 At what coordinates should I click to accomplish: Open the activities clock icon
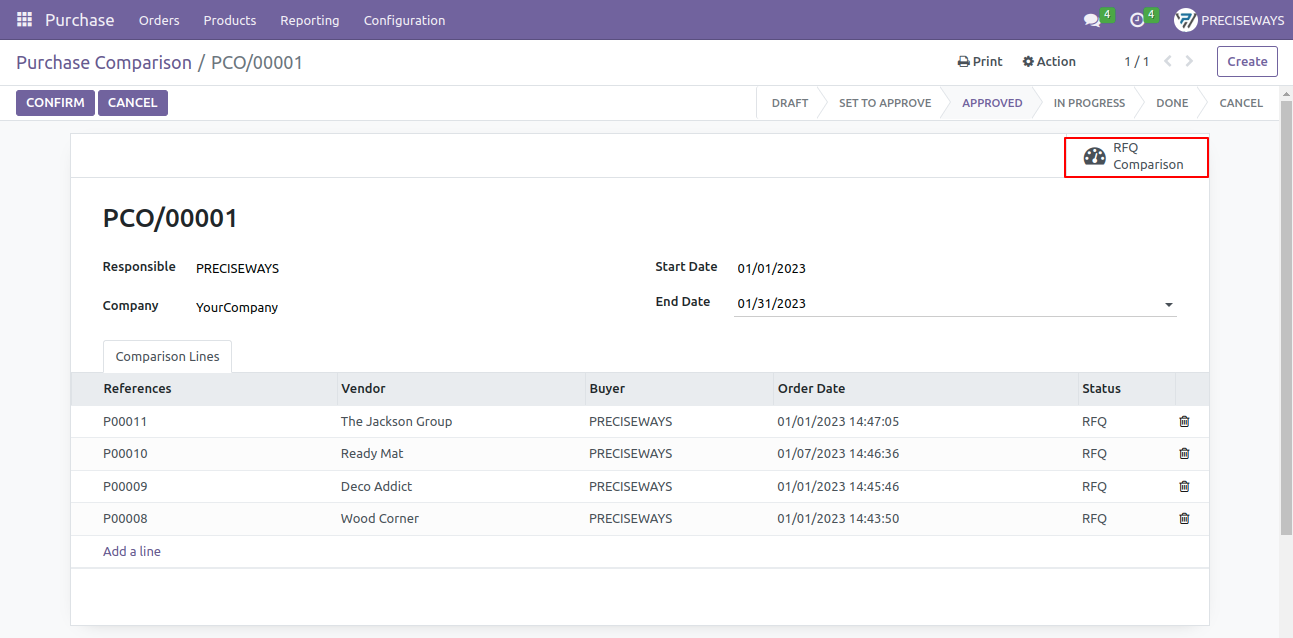point(1137,20)
